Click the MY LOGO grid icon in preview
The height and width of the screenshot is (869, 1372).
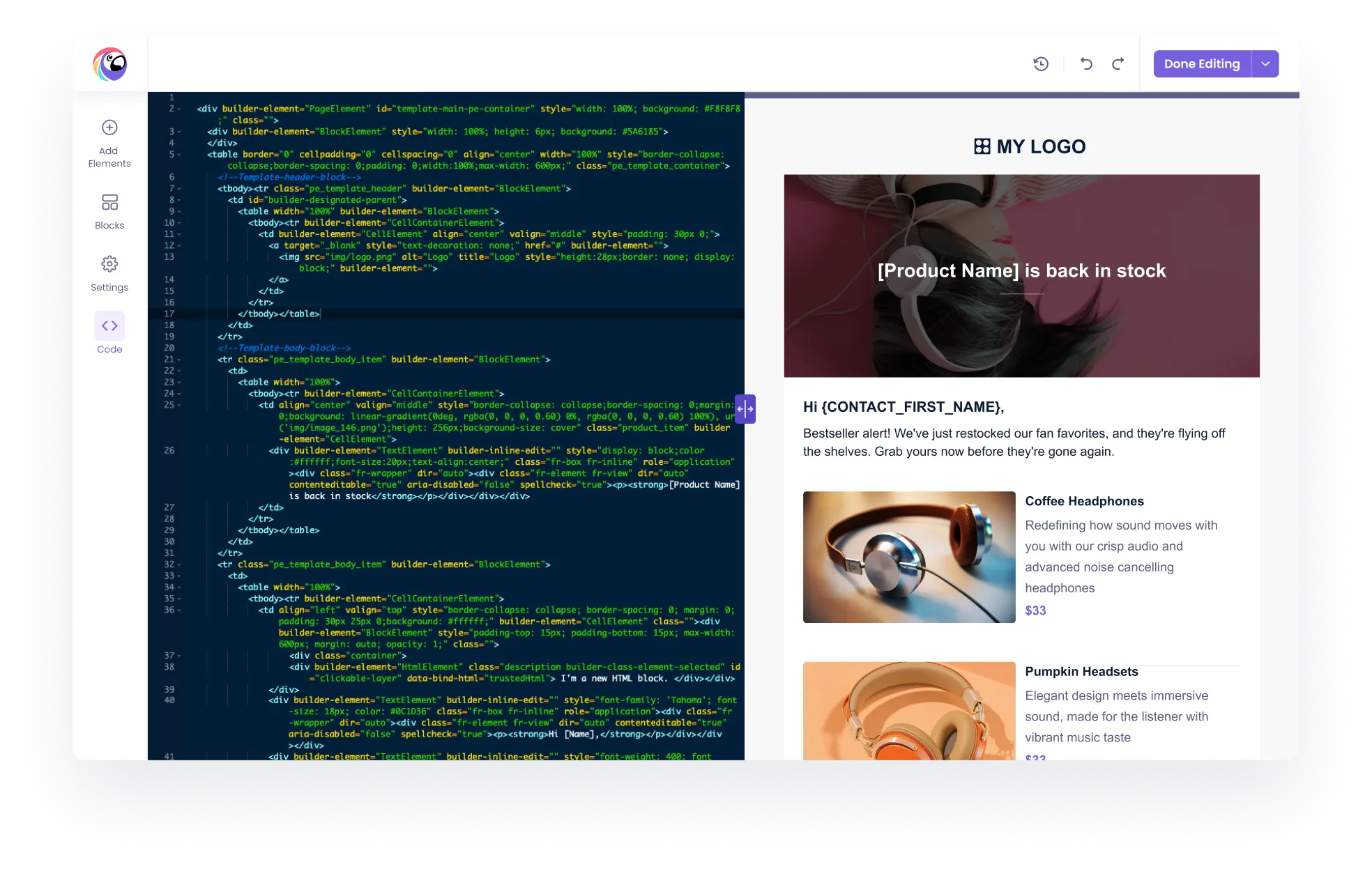coord(982,146)
